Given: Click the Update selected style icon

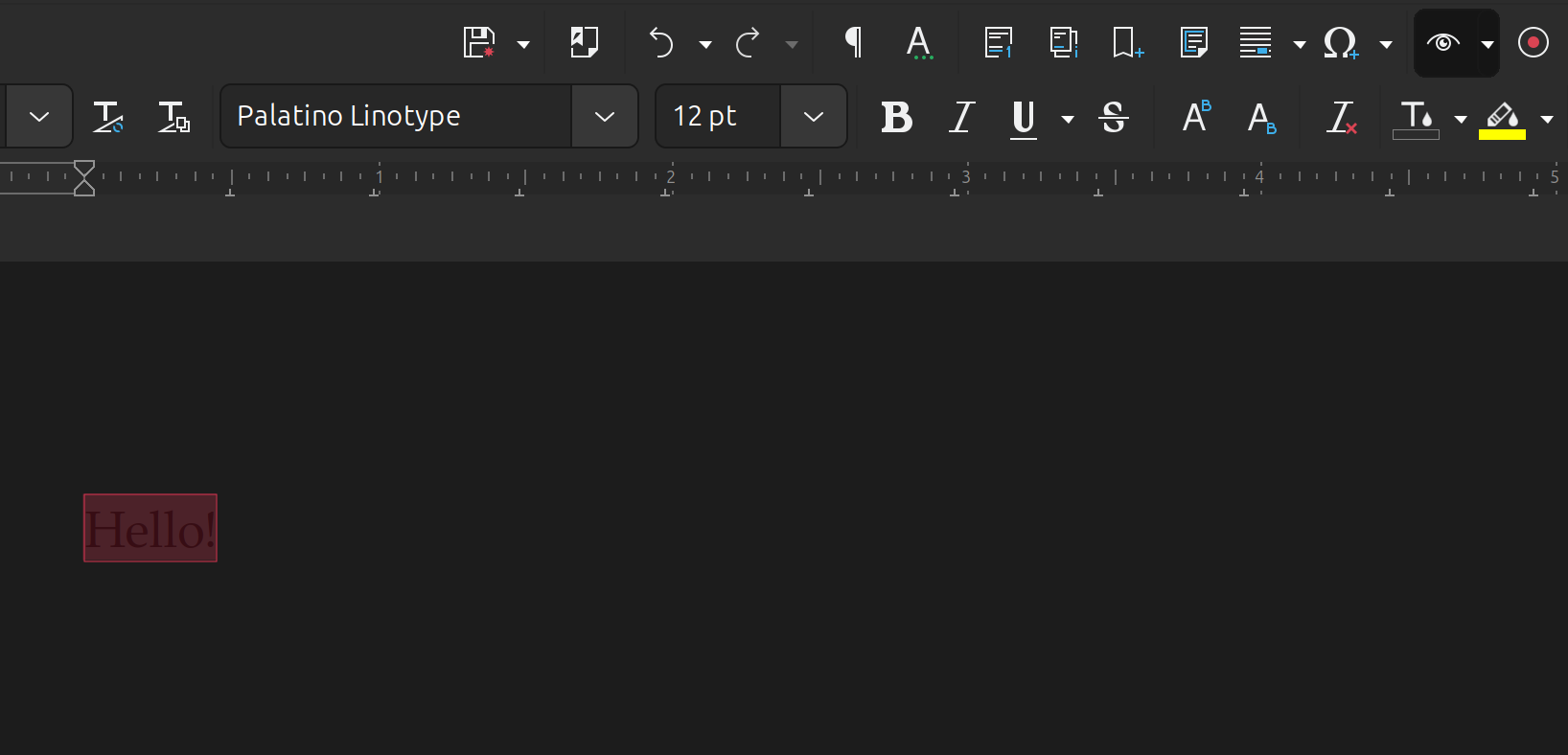Looking at the screenshot, I should [107, 117].
